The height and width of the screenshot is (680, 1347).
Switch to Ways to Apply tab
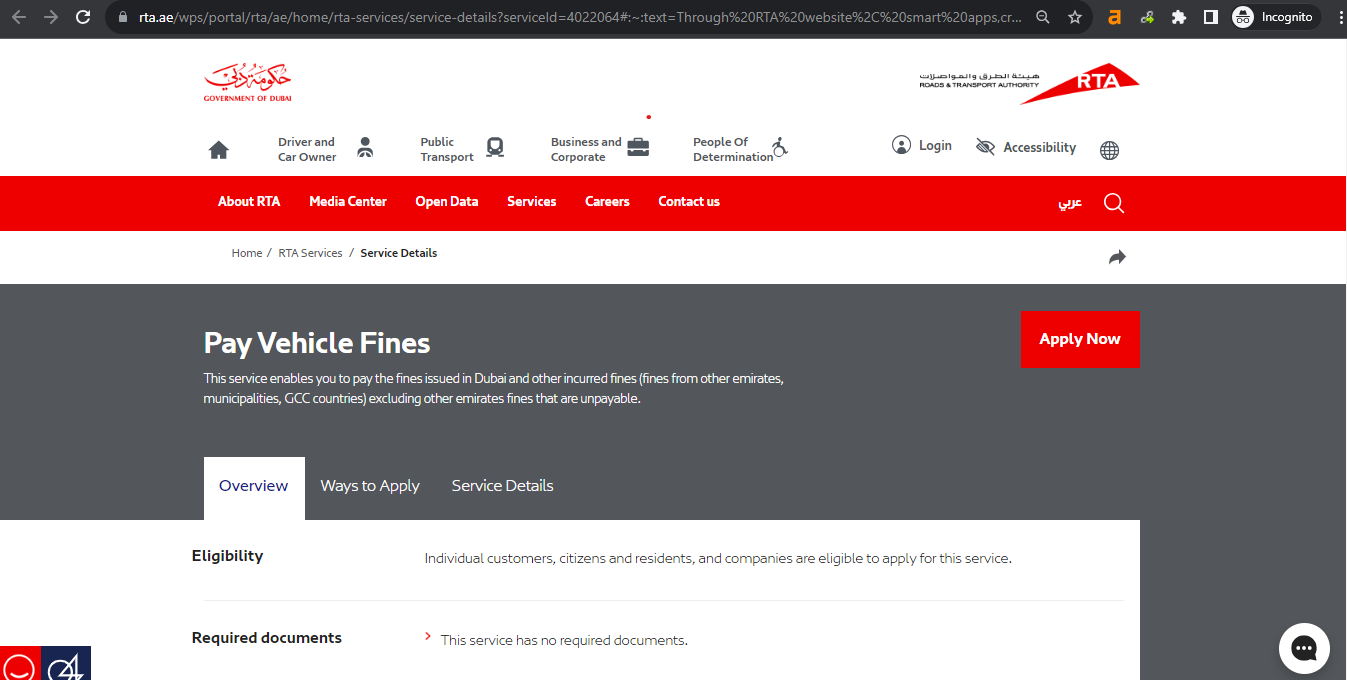pos(370,486)
